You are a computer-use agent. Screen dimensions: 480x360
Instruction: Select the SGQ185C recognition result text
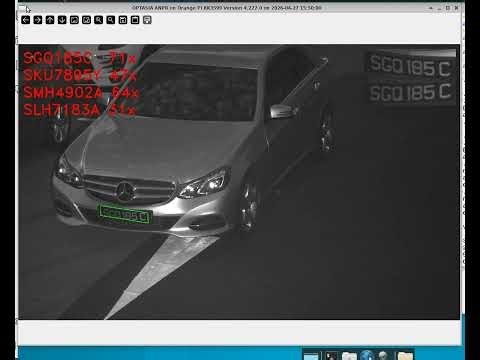[x=80, y=58]
